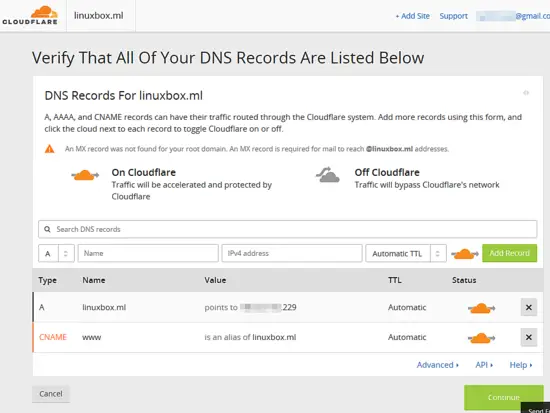
Task: Click the Value column header
Action: [x=215, y=280]
